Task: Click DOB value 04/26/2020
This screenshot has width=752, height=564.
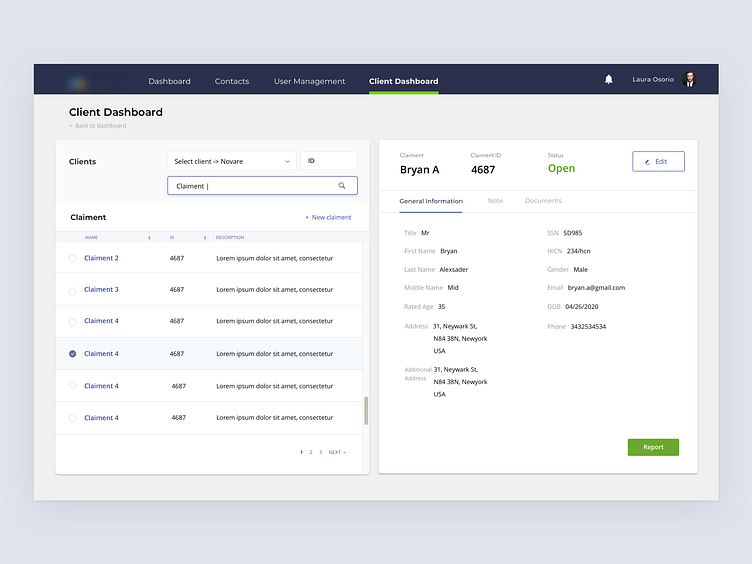Action: (581, 306)
